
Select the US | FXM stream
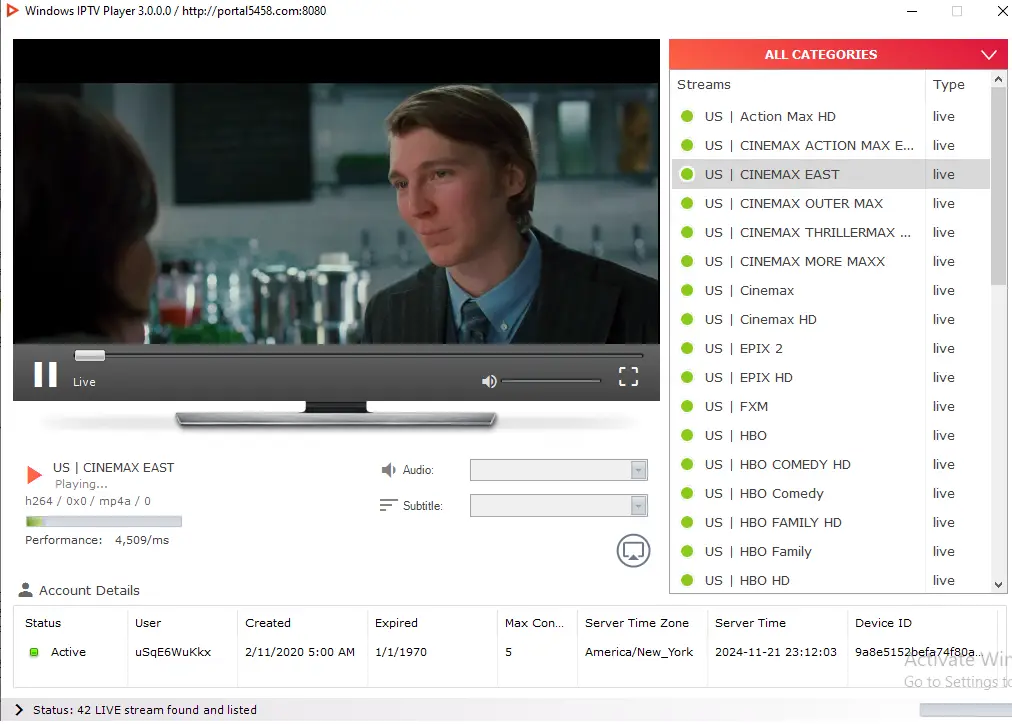pos(830,407)
